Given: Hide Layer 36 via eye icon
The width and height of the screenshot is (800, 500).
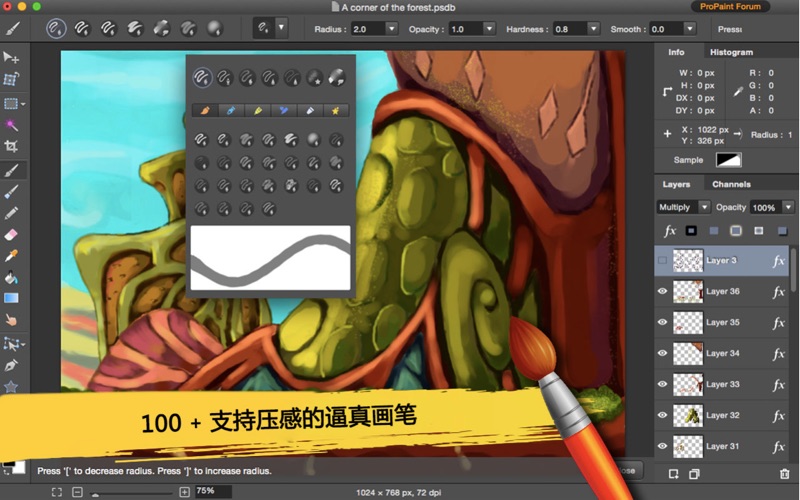Looking at the screenshot, I should pyautogui.click(x=662, y=292).
